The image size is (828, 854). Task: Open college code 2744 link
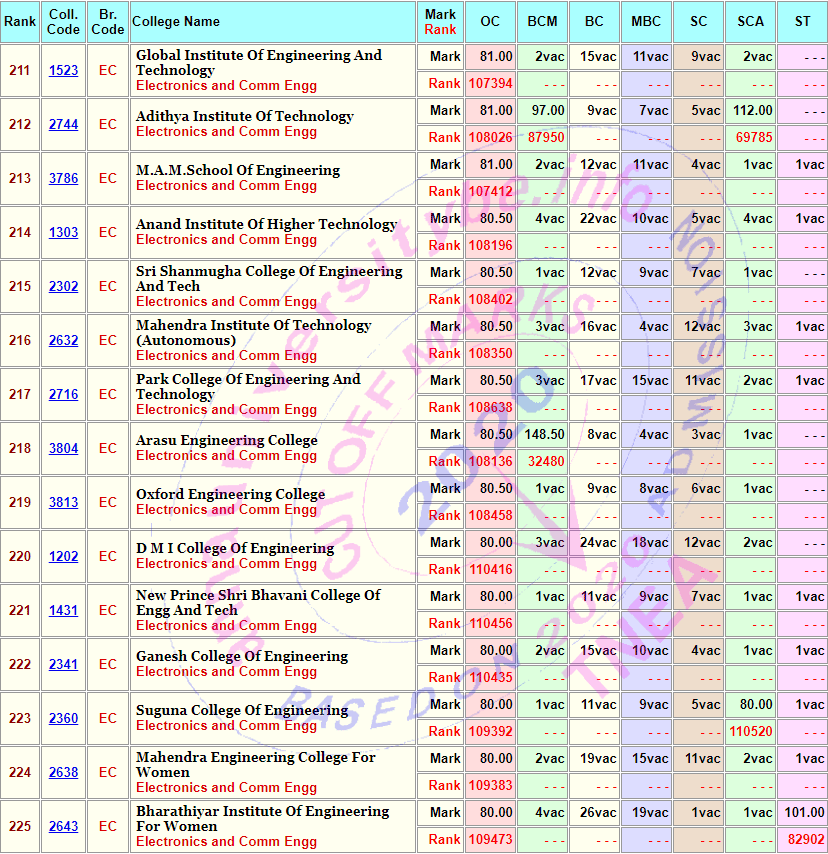pyautogui.click(x=63, y=125)
